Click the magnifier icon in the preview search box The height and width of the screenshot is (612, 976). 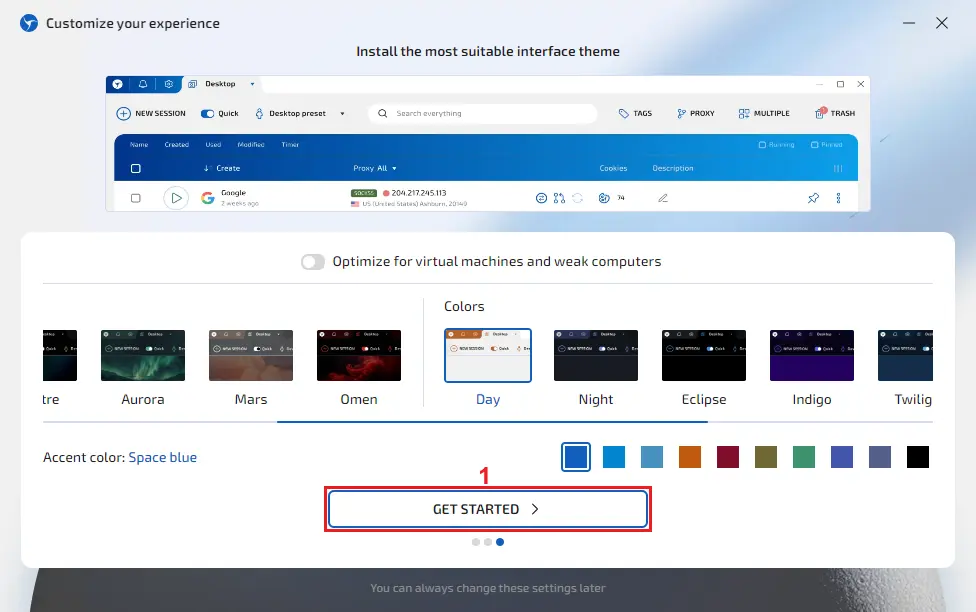[x=383, y=113]
